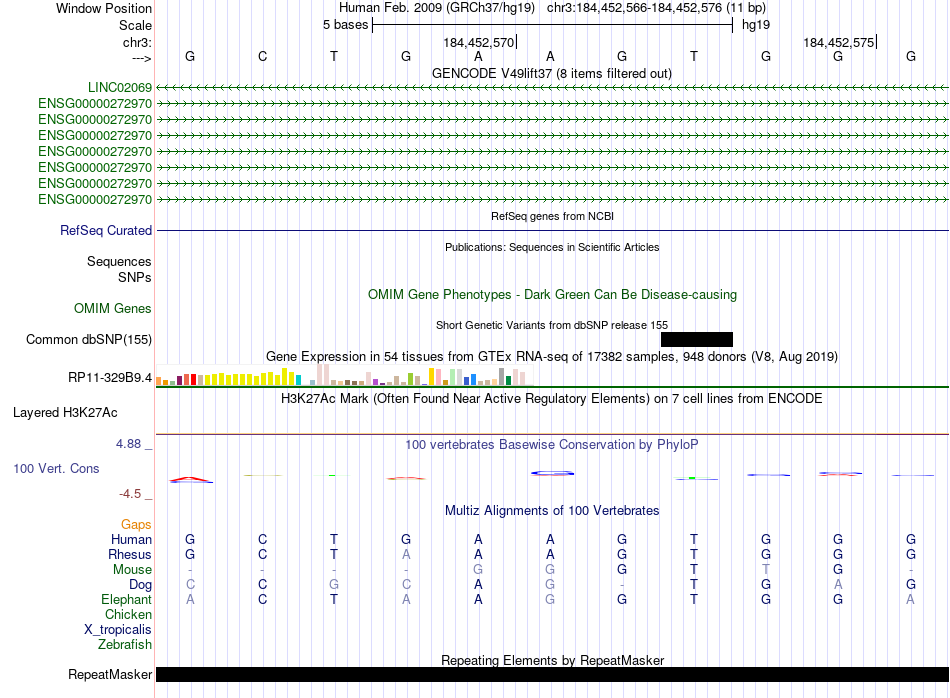
Task: Select the Chicken alignment row label
Action: 128,614
